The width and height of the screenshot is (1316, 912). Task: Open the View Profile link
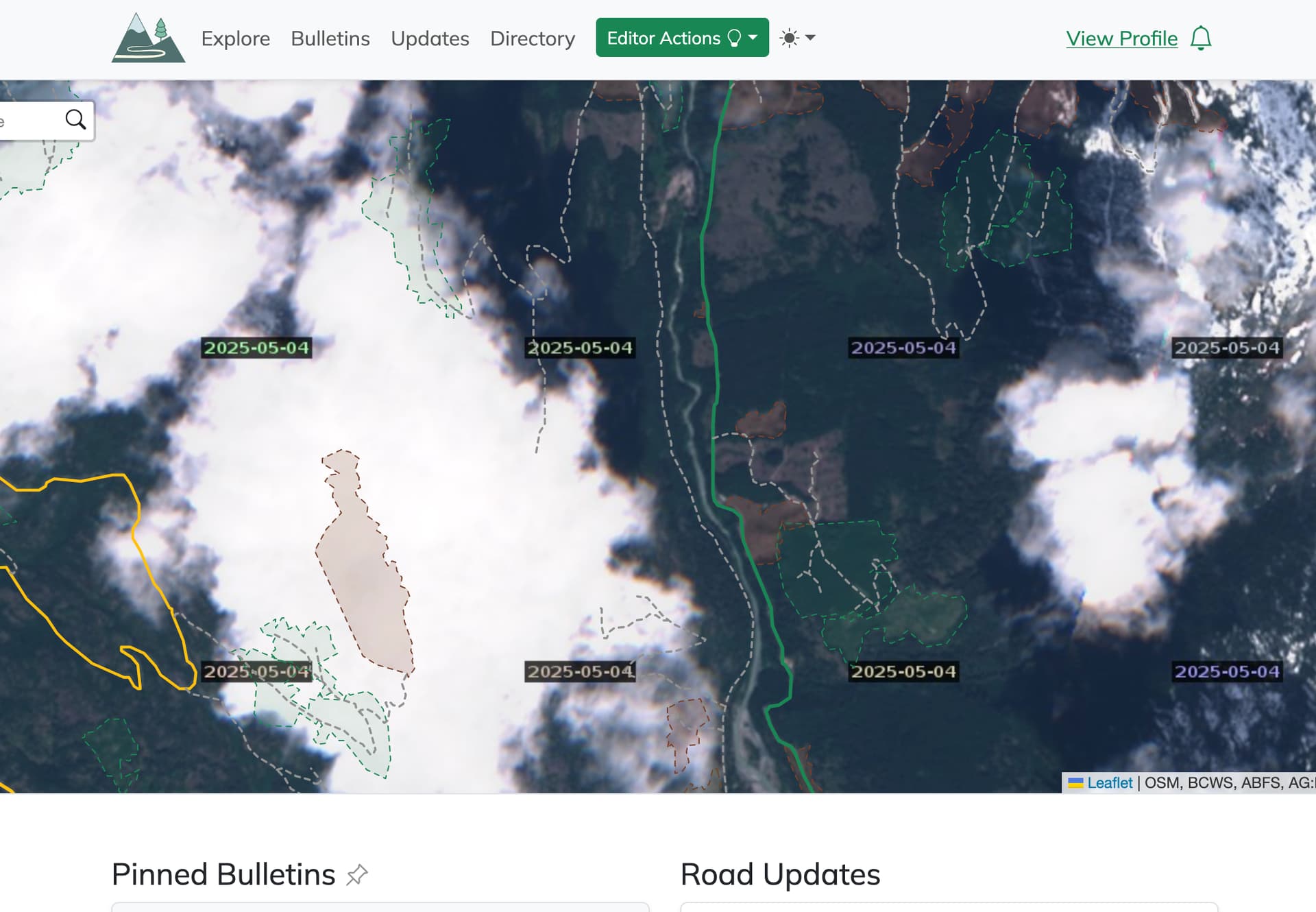coord(1121,38)
